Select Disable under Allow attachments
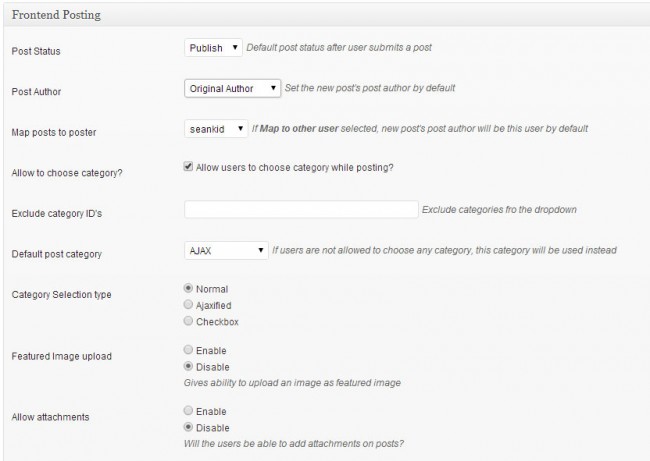650x461 pixels. click(188, 427)
